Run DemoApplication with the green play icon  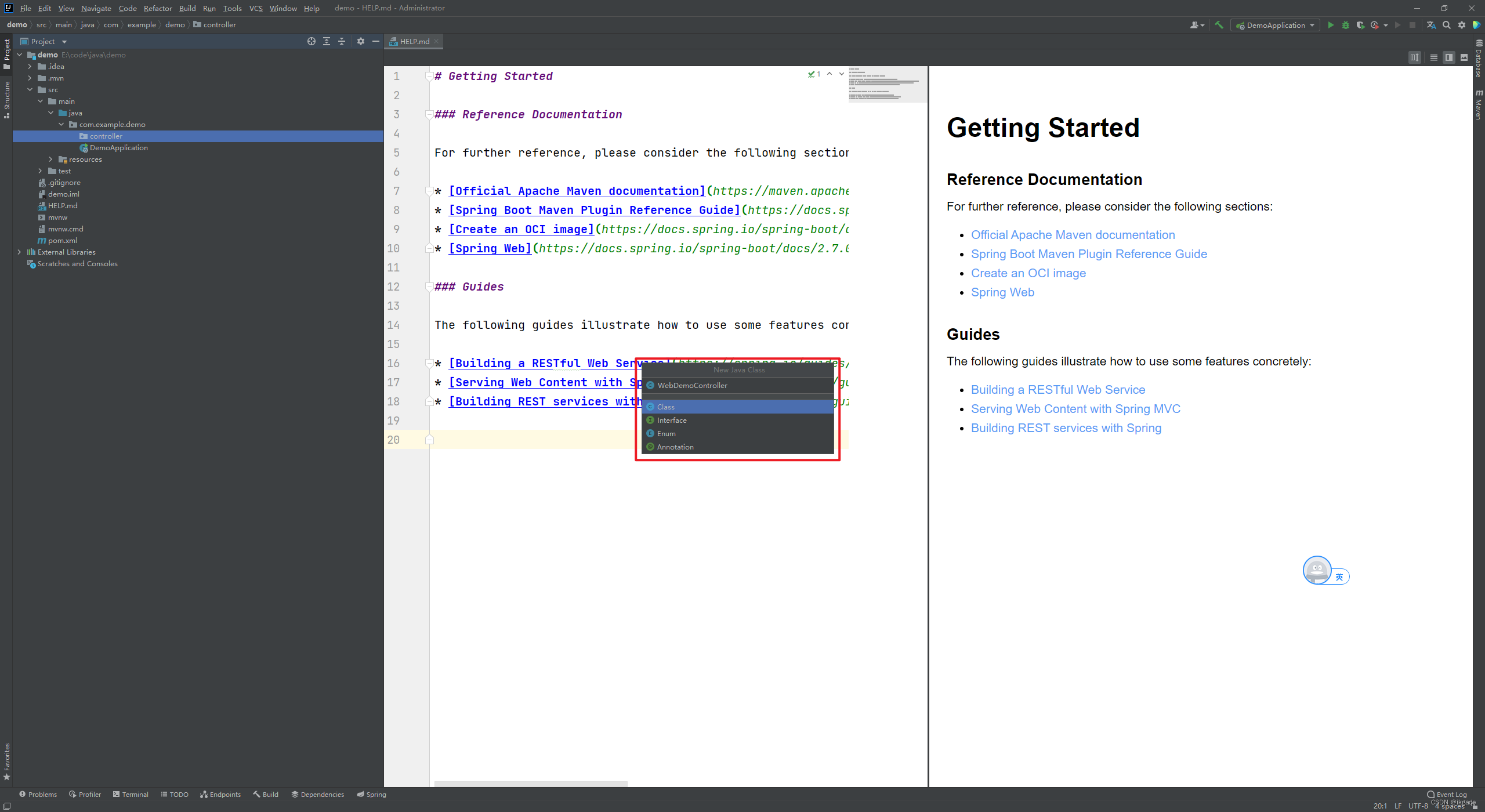[x=1331, y=25]
